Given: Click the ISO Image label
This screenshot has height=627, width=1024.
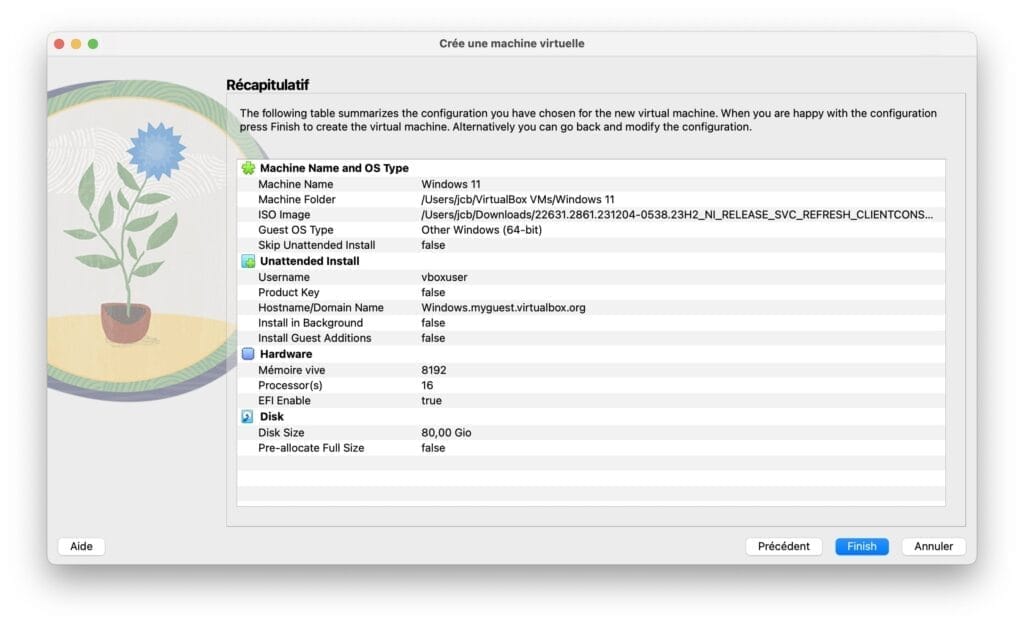Looking at the screenshot, I should [284, 214].
